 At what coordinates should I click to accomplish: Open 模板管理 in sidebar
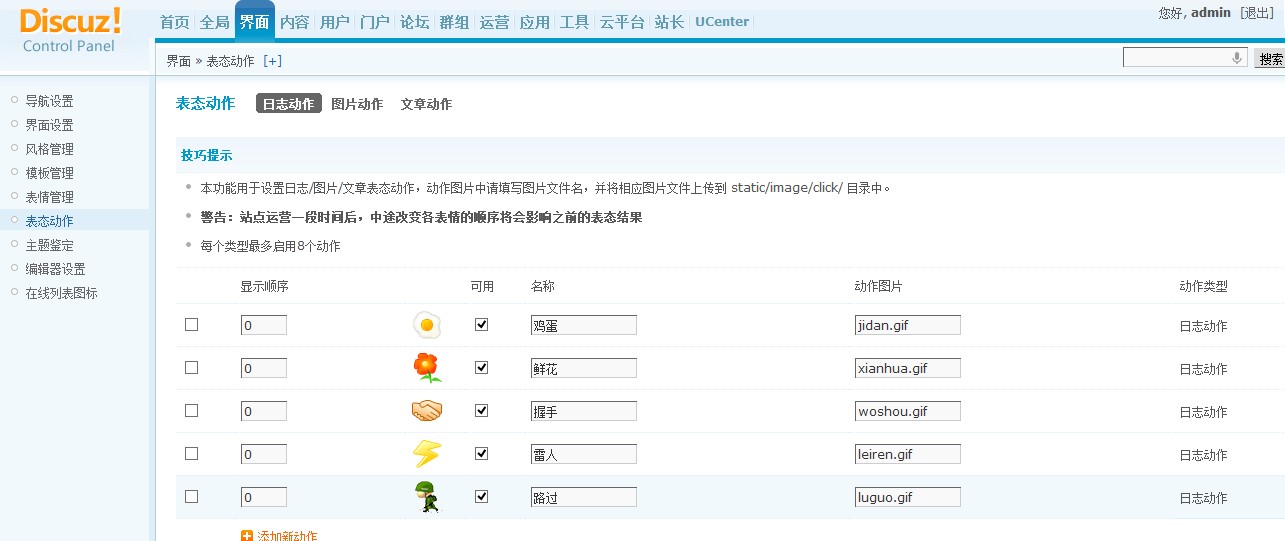(49, 173)
